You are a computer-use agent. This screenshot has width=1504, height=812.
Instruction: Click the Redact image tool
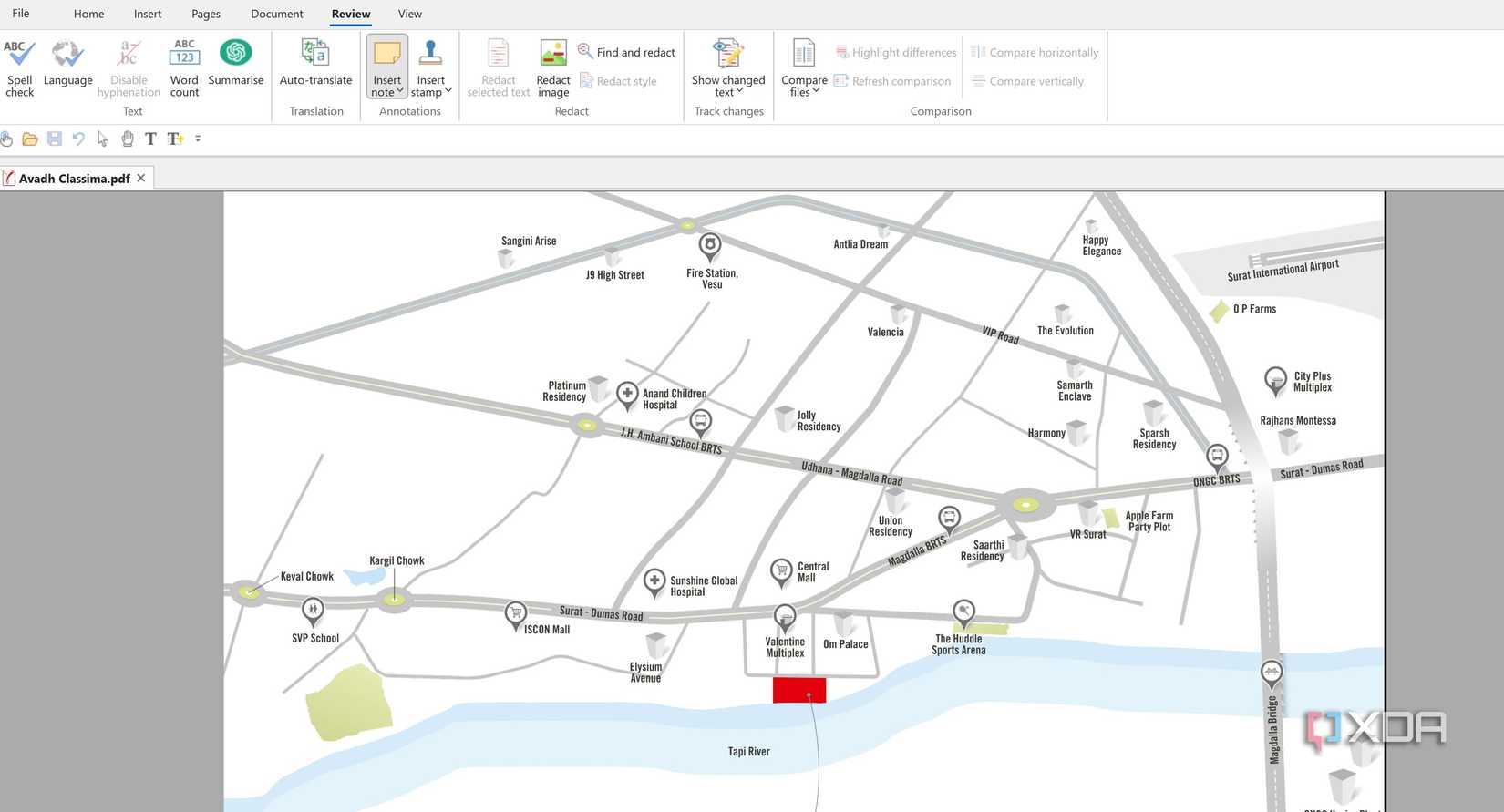click(x=553, y=67)
